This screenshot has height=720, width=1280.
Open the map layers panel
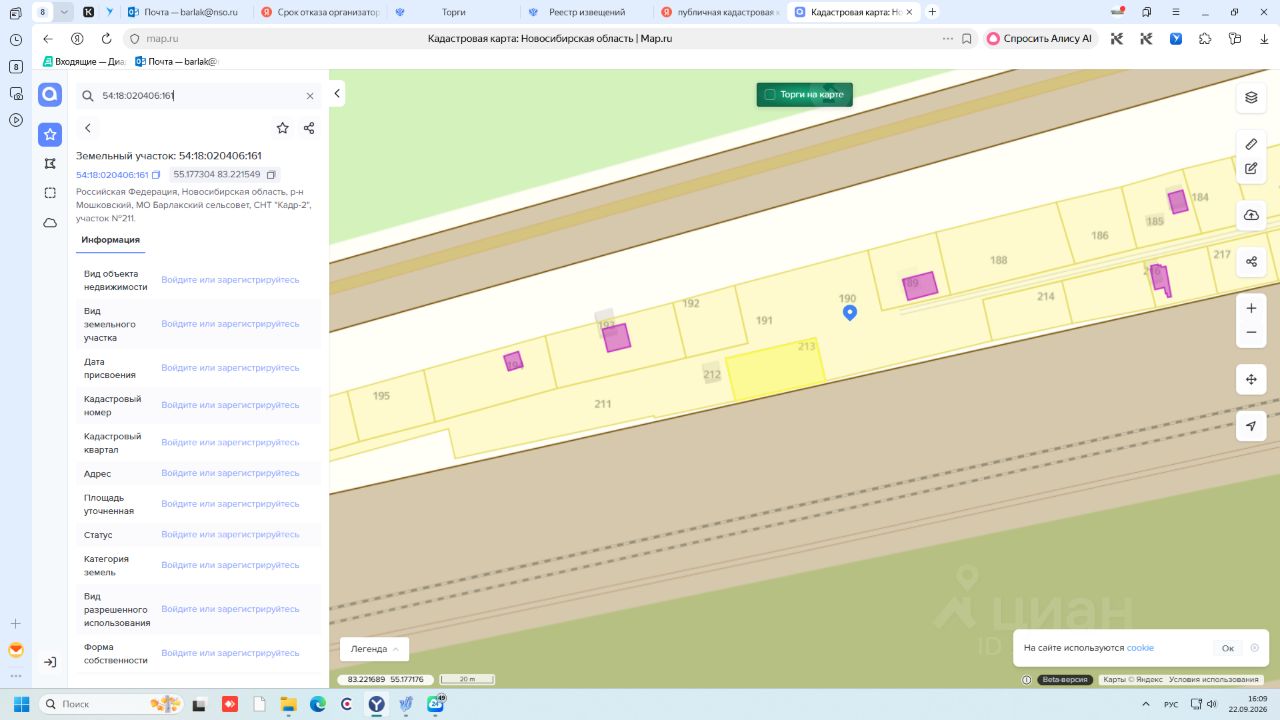click(x=1251, y=97)
